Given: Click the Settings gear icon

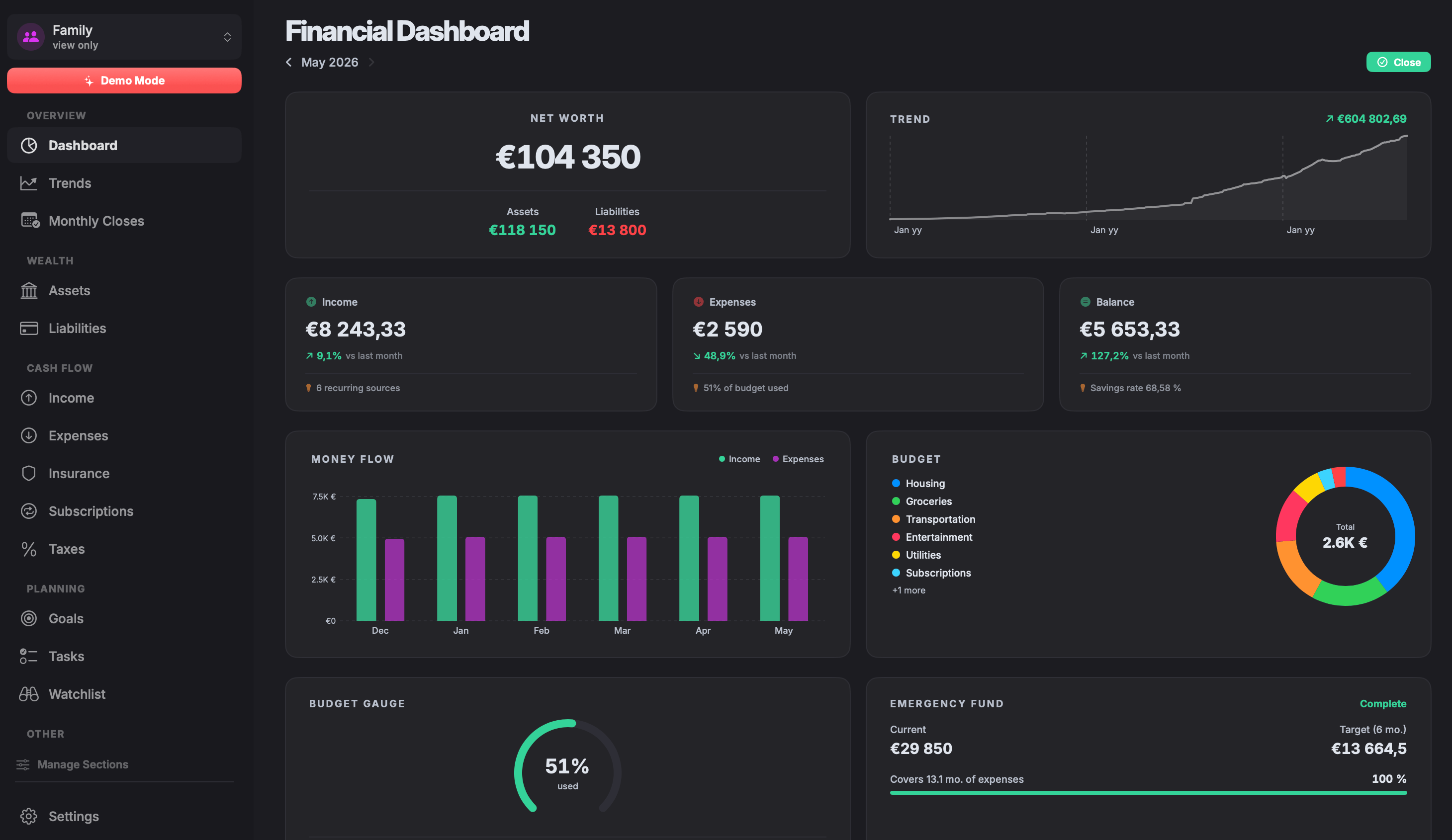Looking at the screenshot, I should 29,816.
